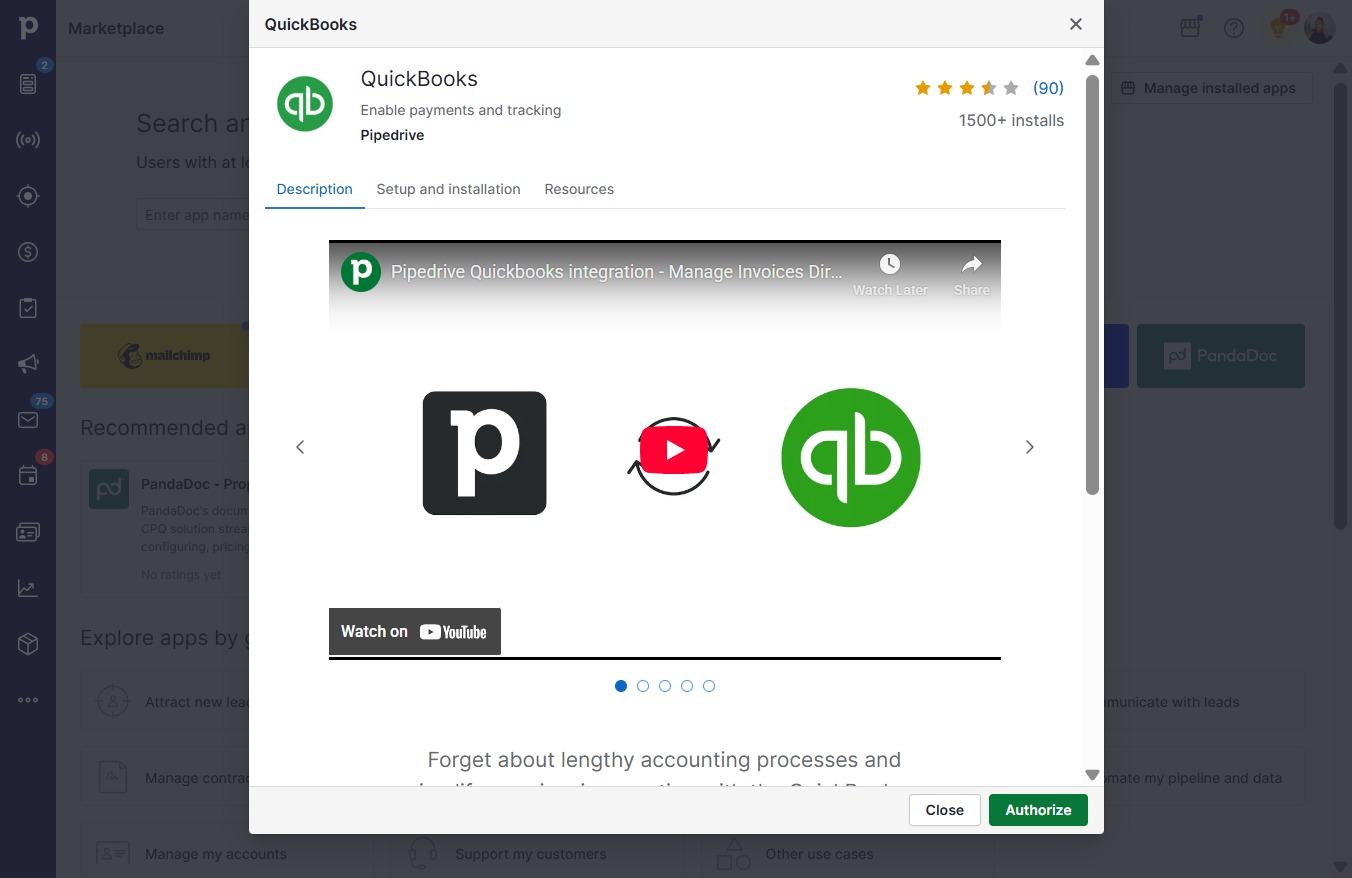Go to the next carousel slide

(1030, 447)
